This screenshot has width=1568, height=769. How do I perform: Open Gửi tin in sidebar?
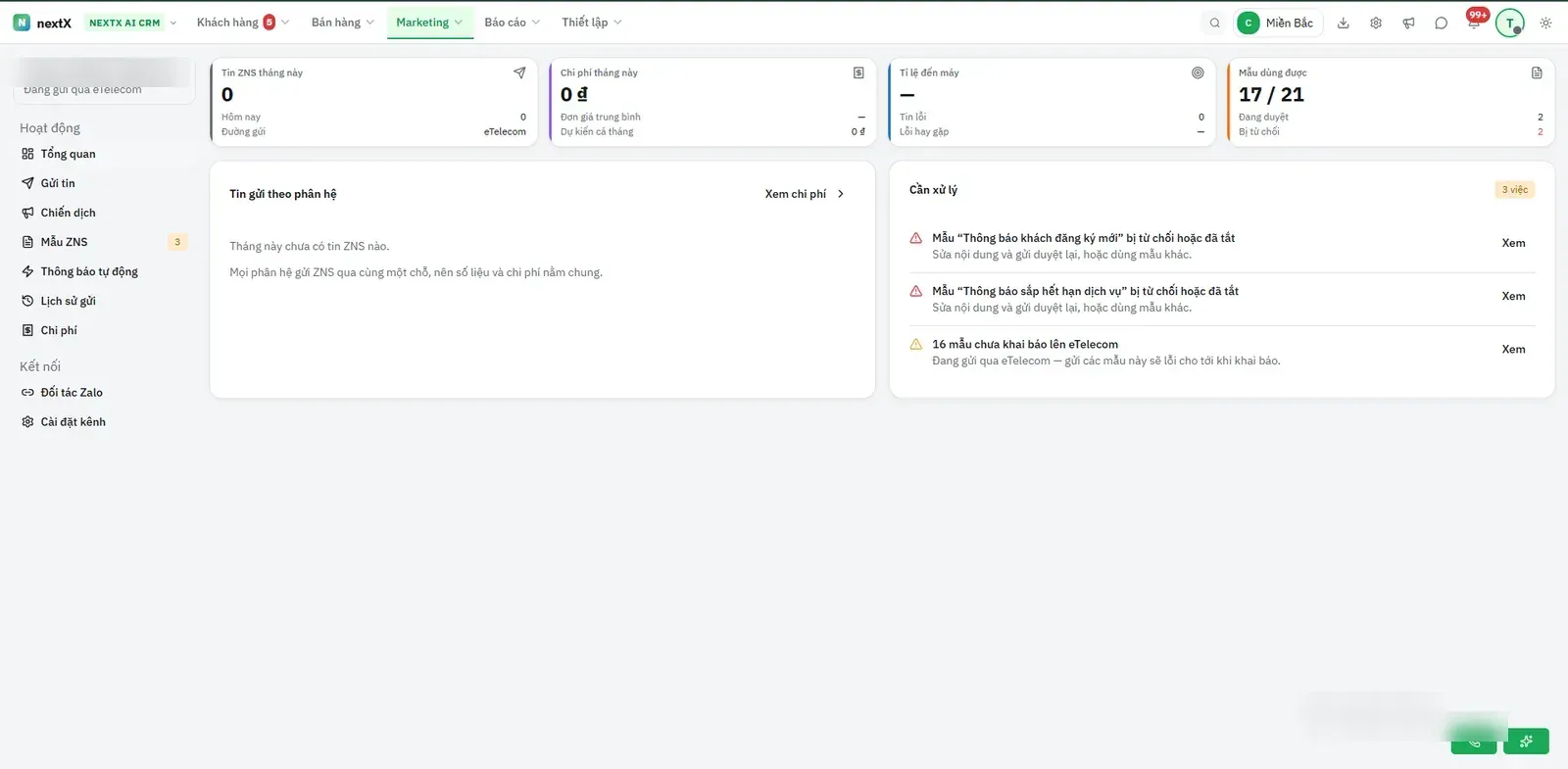[x=104, y=183]
